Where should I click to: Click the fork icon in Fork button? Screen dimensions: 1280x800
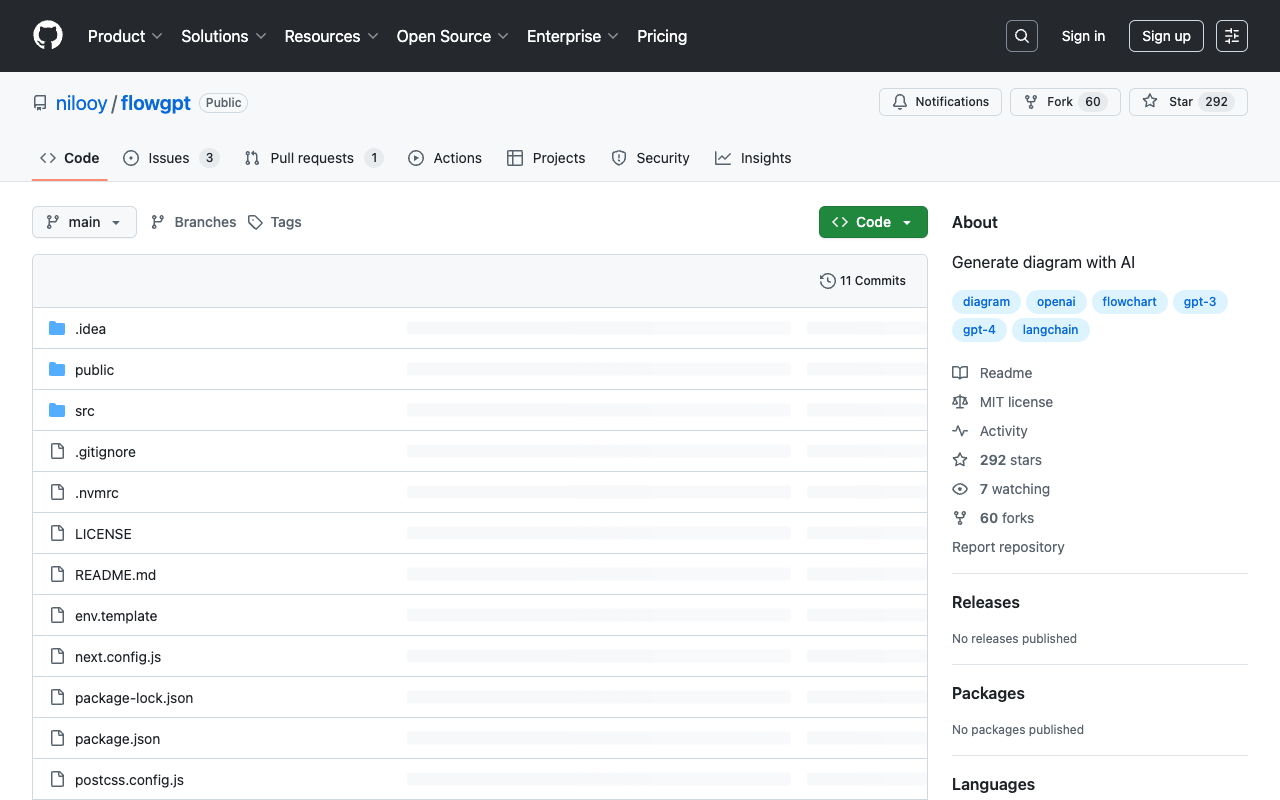point(1031,102)
